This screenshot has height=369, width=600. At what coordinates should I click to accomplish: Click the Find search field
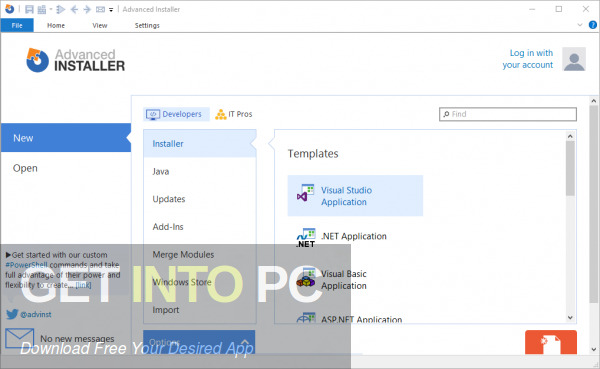click(508, 114)
